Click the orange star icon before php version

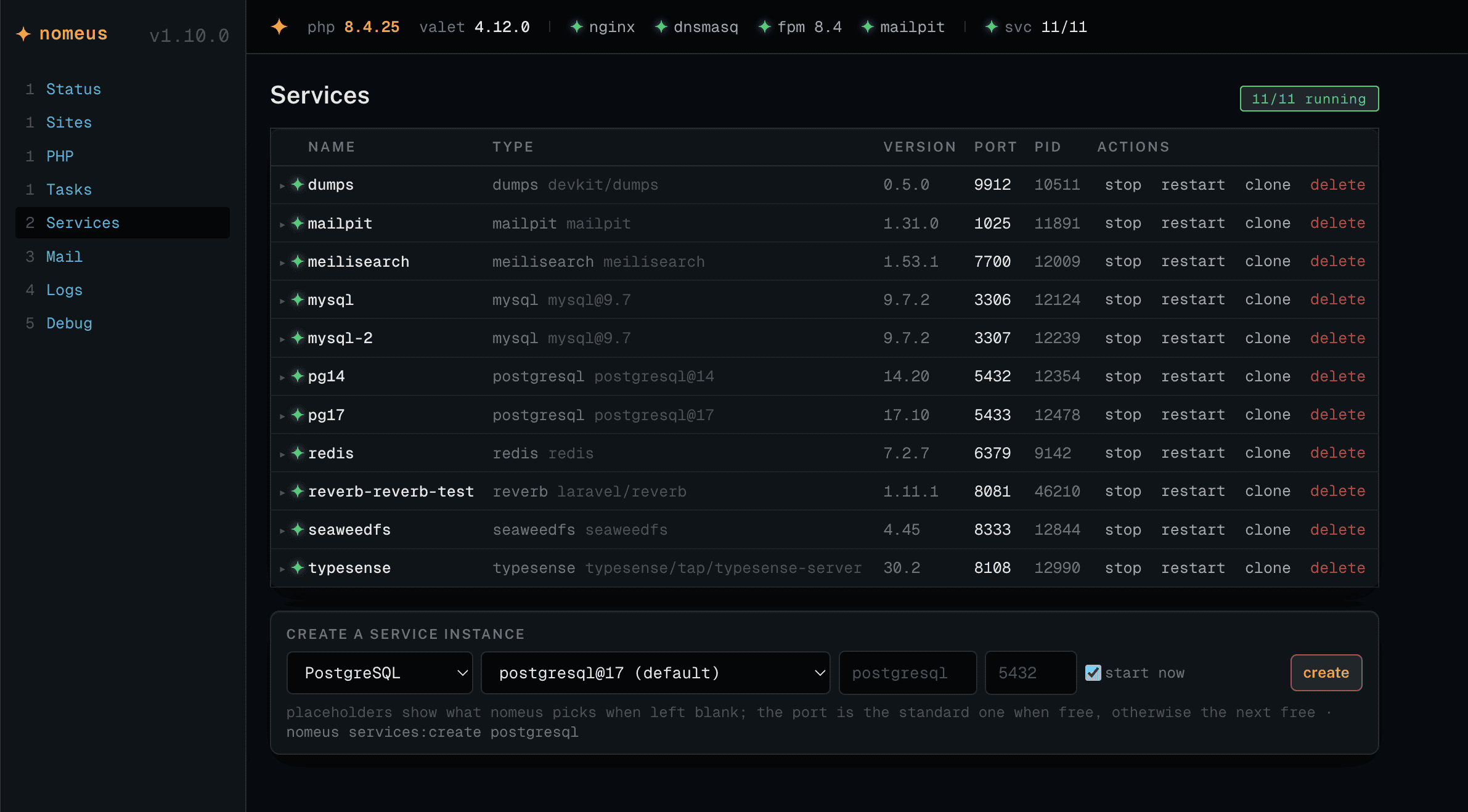point(279,26)
